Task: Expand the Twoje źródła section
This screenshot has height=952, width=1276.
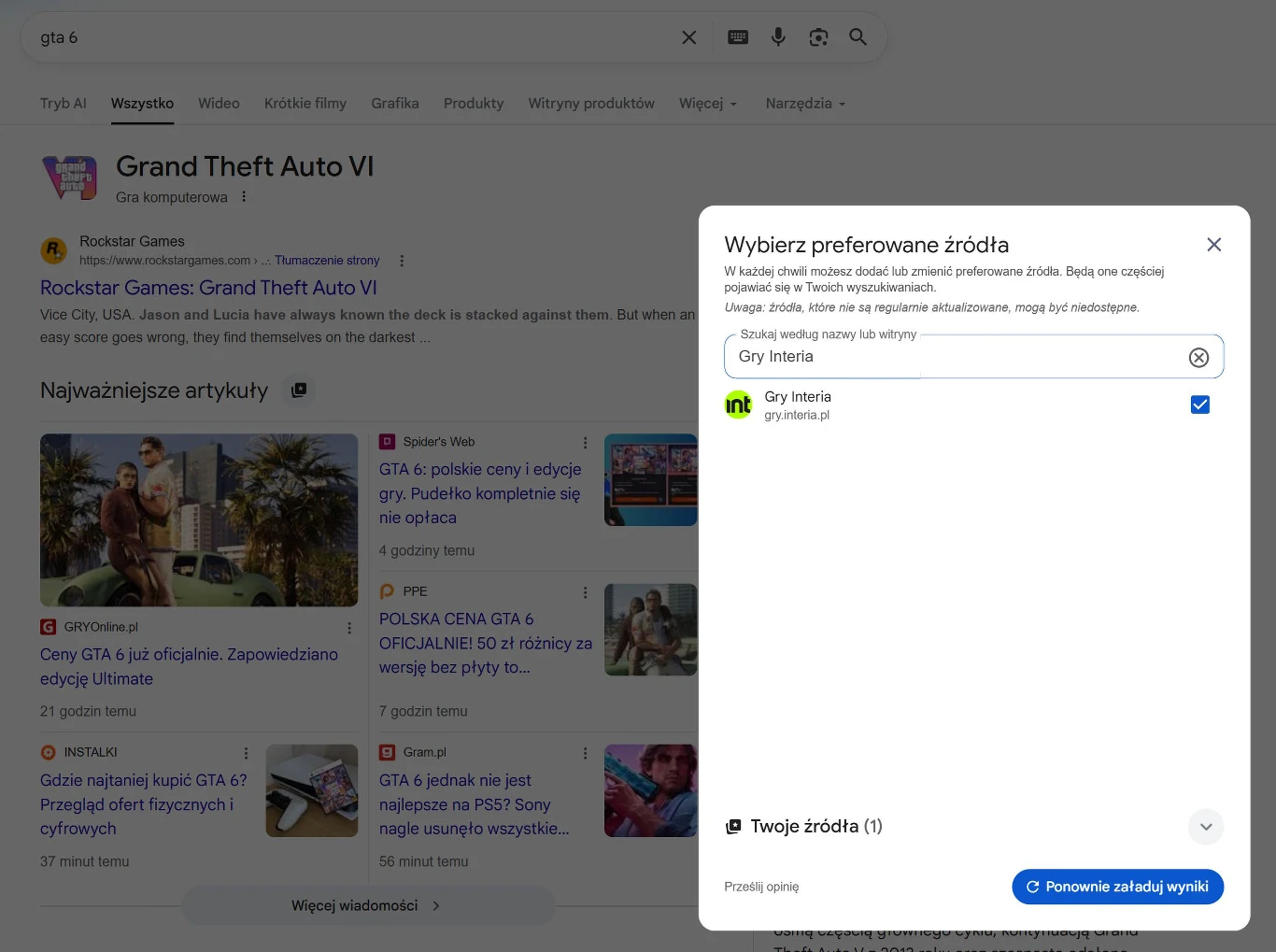Action: tap(1206, 827)
